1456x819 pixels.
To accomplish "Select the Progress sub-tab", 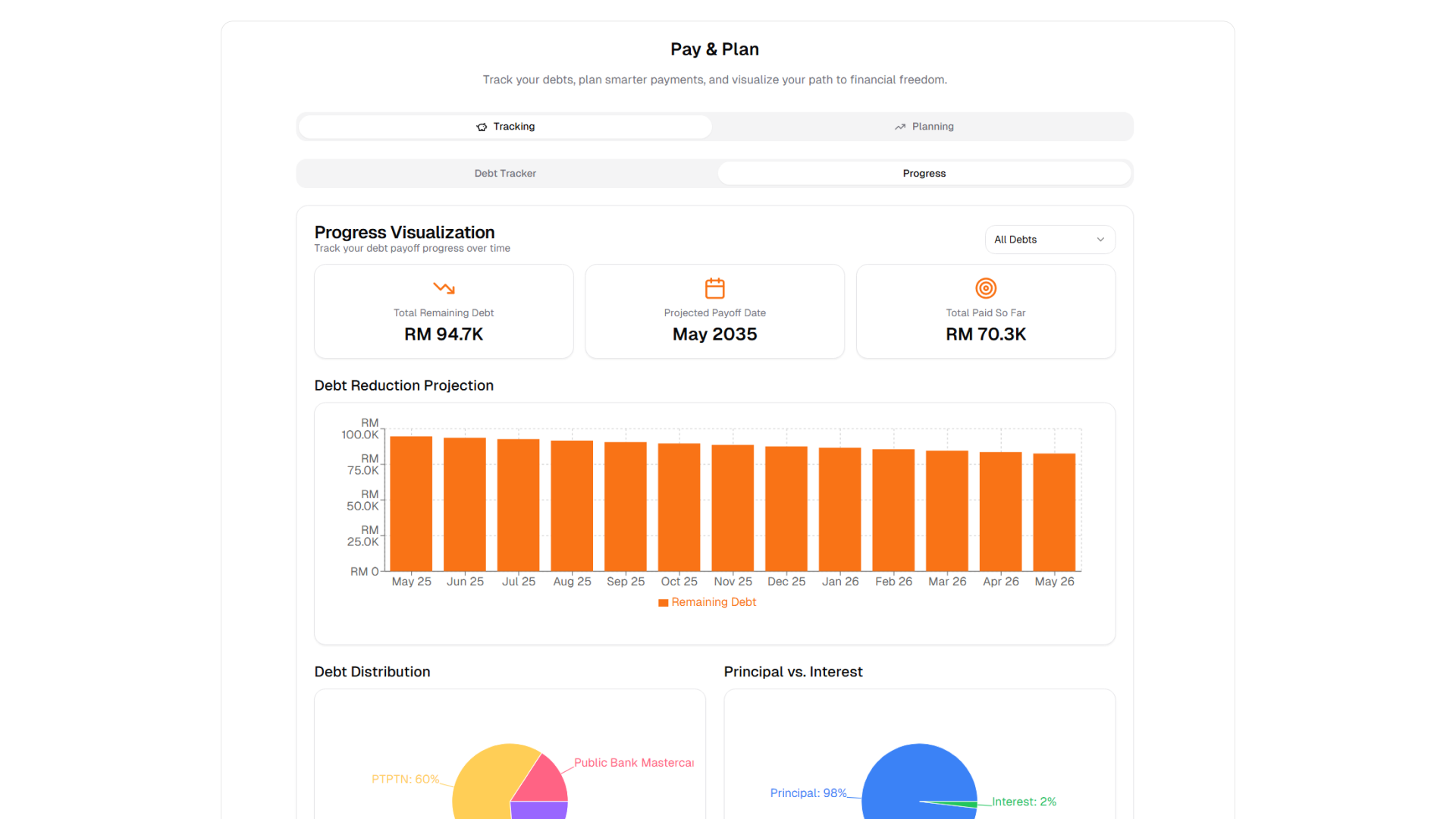I will 924,174.
